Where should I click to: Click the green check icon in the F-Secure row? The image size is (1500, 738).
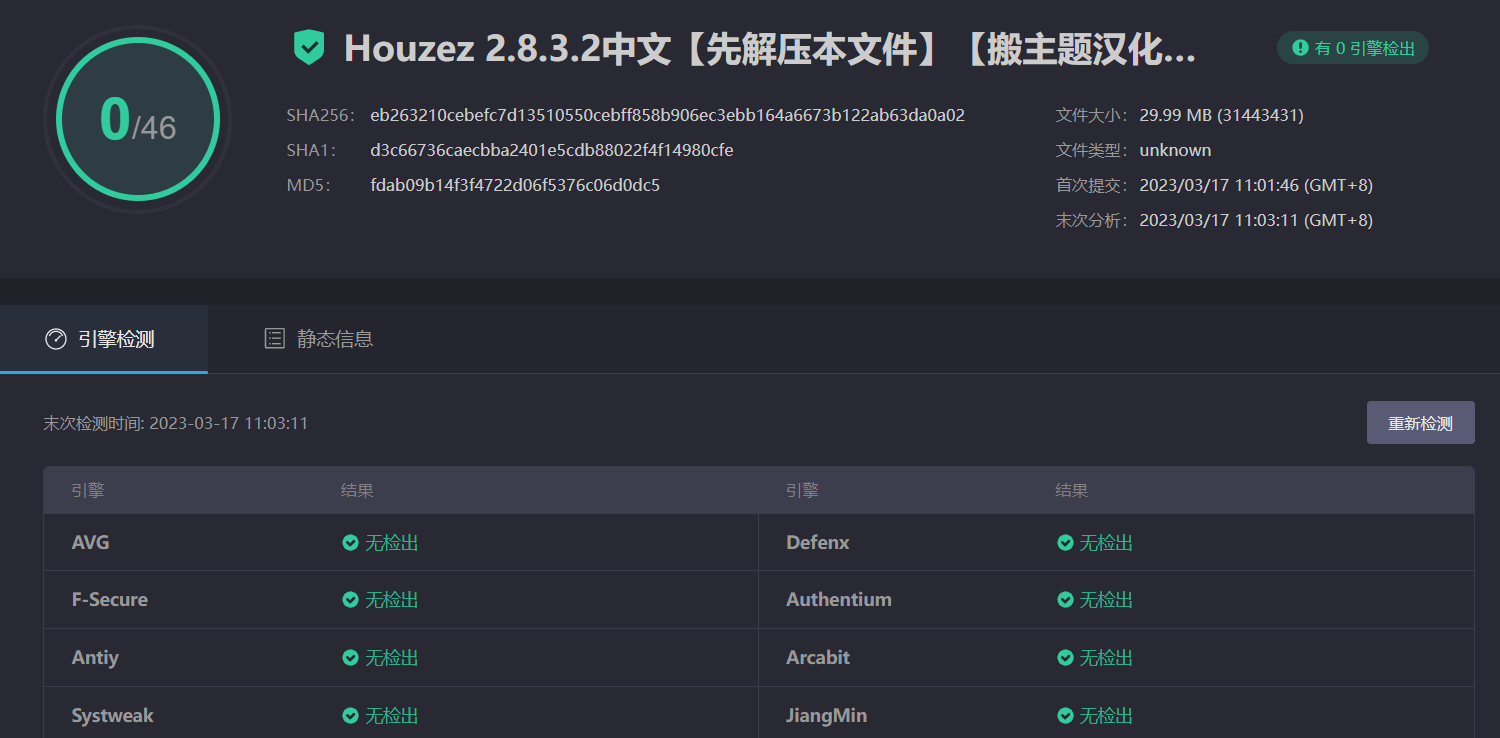click(351, 600)
